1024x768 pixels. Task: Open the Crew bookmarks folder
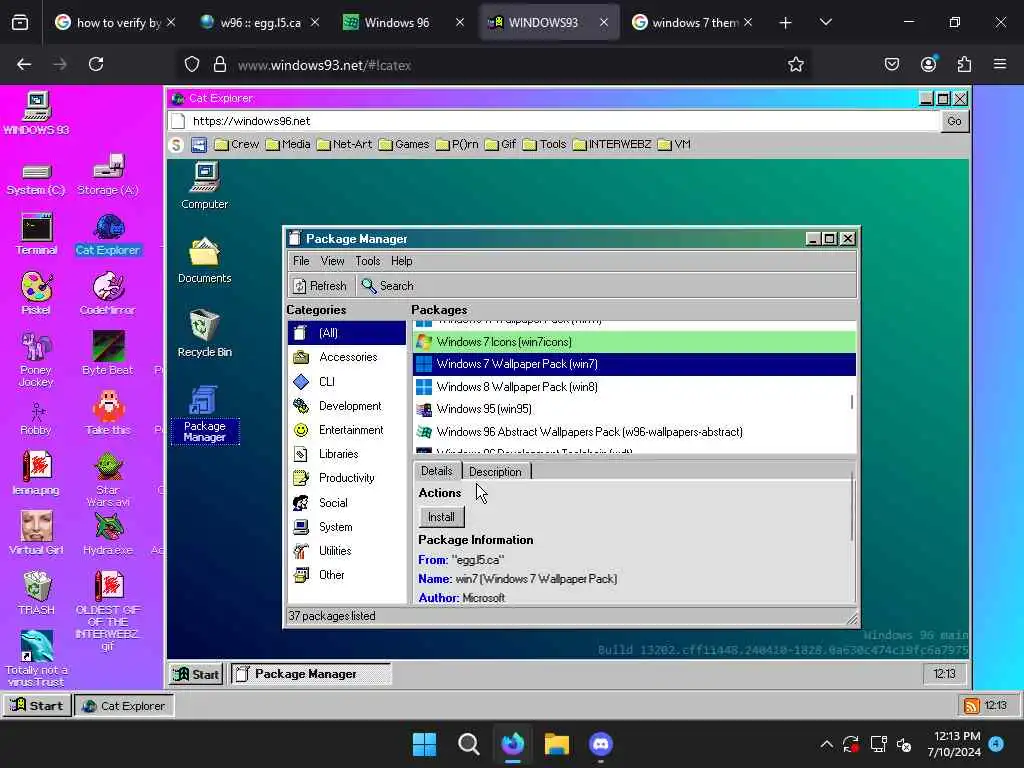(x=237, y=144)
